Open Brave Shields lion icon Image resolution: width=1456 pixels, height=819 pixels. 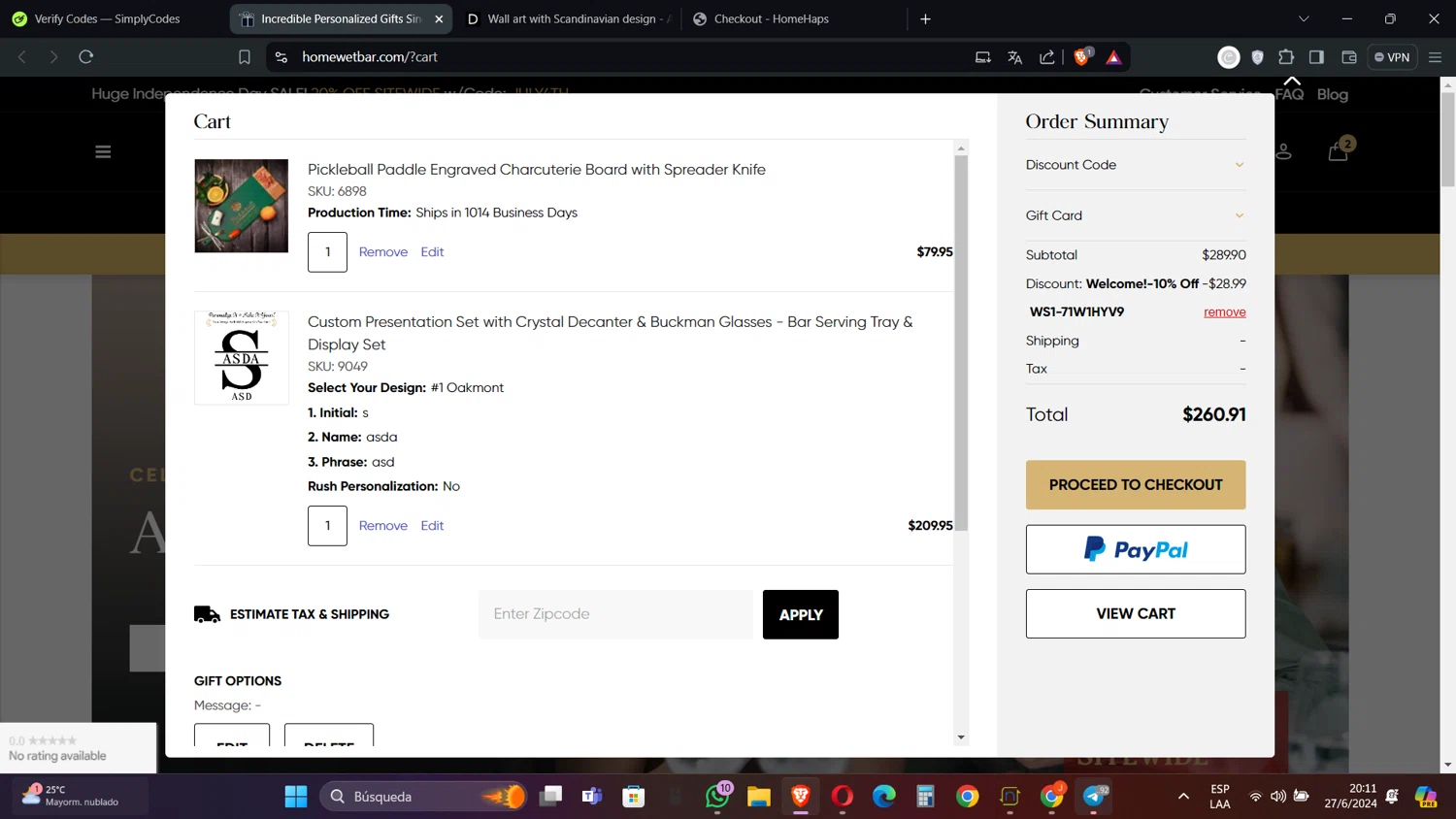(x=1081, y=57)
